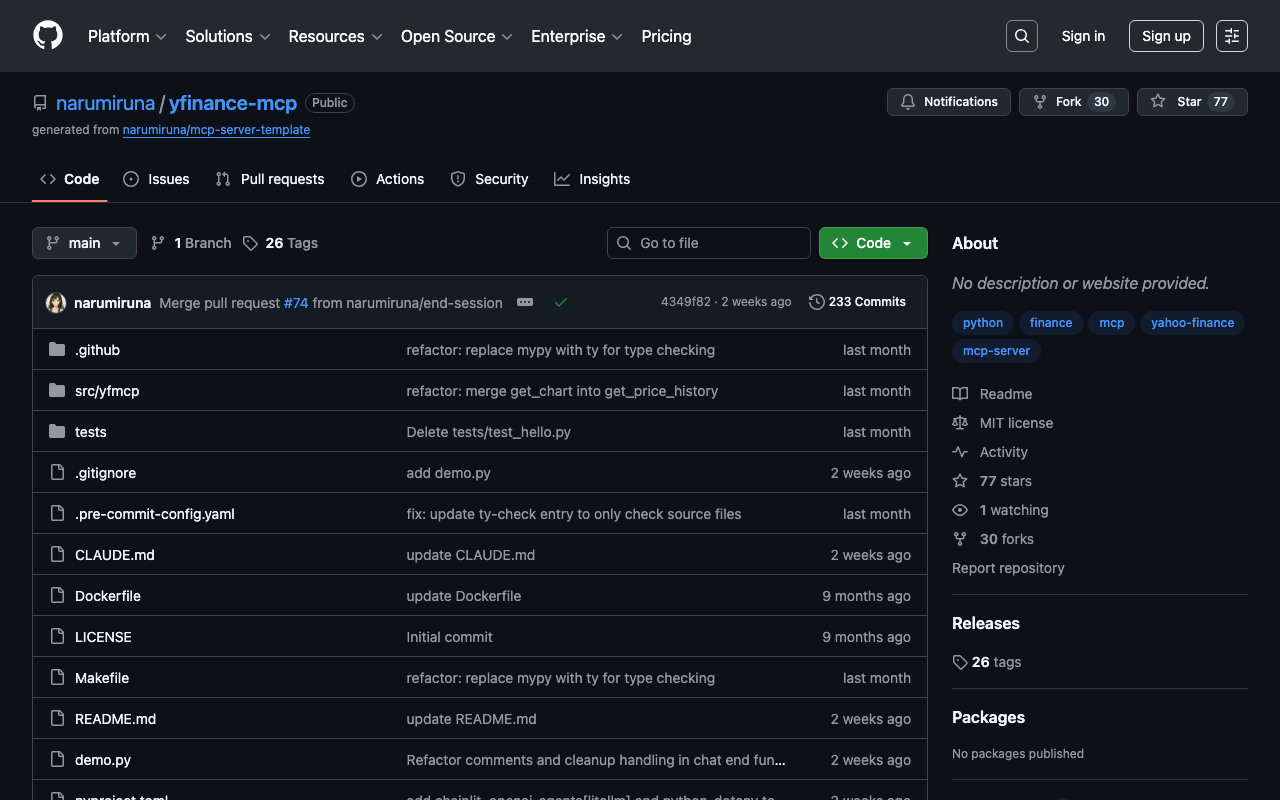Open Notifications for this repository
1280x800 pixels.
(948, 102)
